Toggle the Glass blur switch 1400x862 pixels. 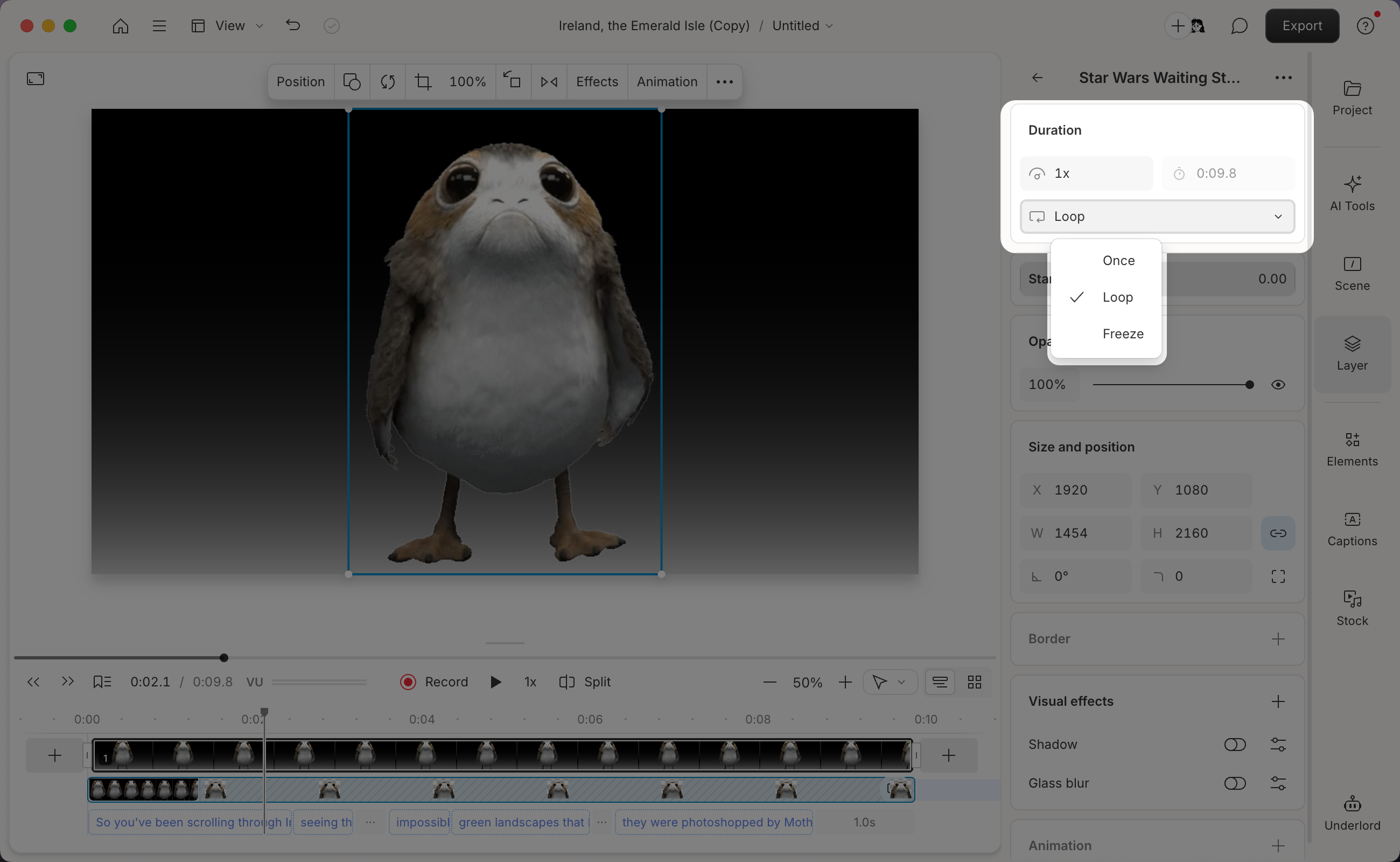tap(1235, 783)
